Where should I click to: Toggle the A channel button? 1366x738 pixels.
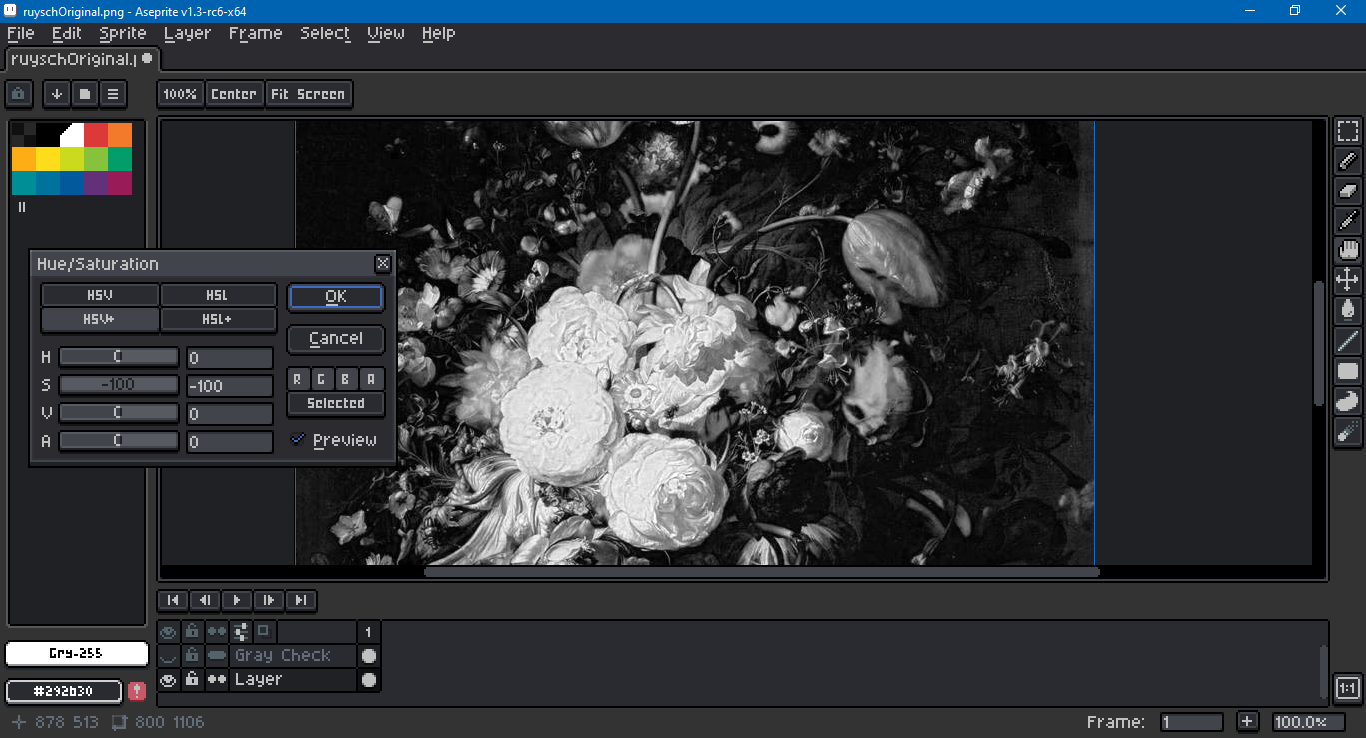(372, 379)
